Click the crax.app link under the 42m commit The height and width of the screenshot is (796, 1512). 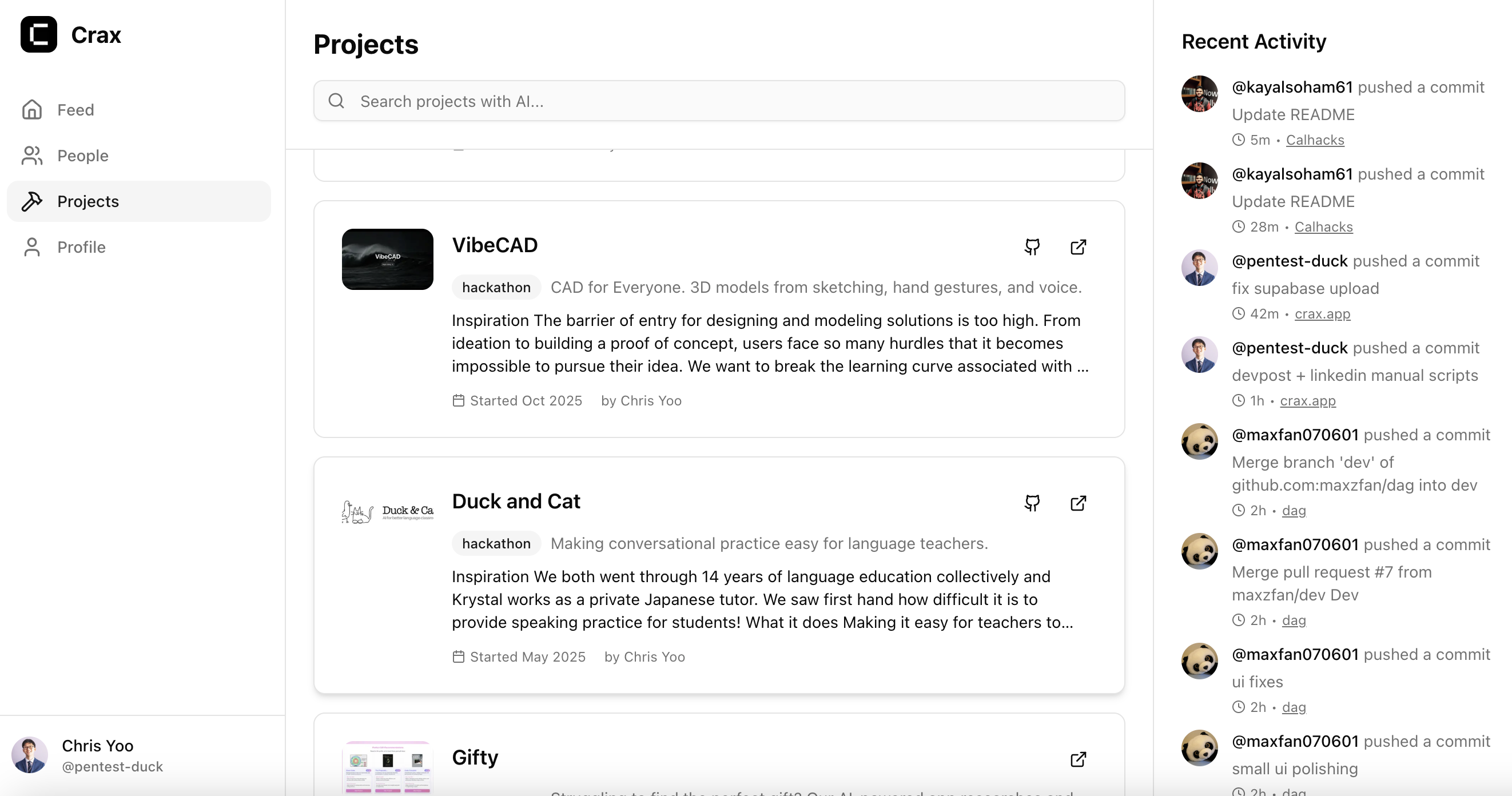(1322, 313)
